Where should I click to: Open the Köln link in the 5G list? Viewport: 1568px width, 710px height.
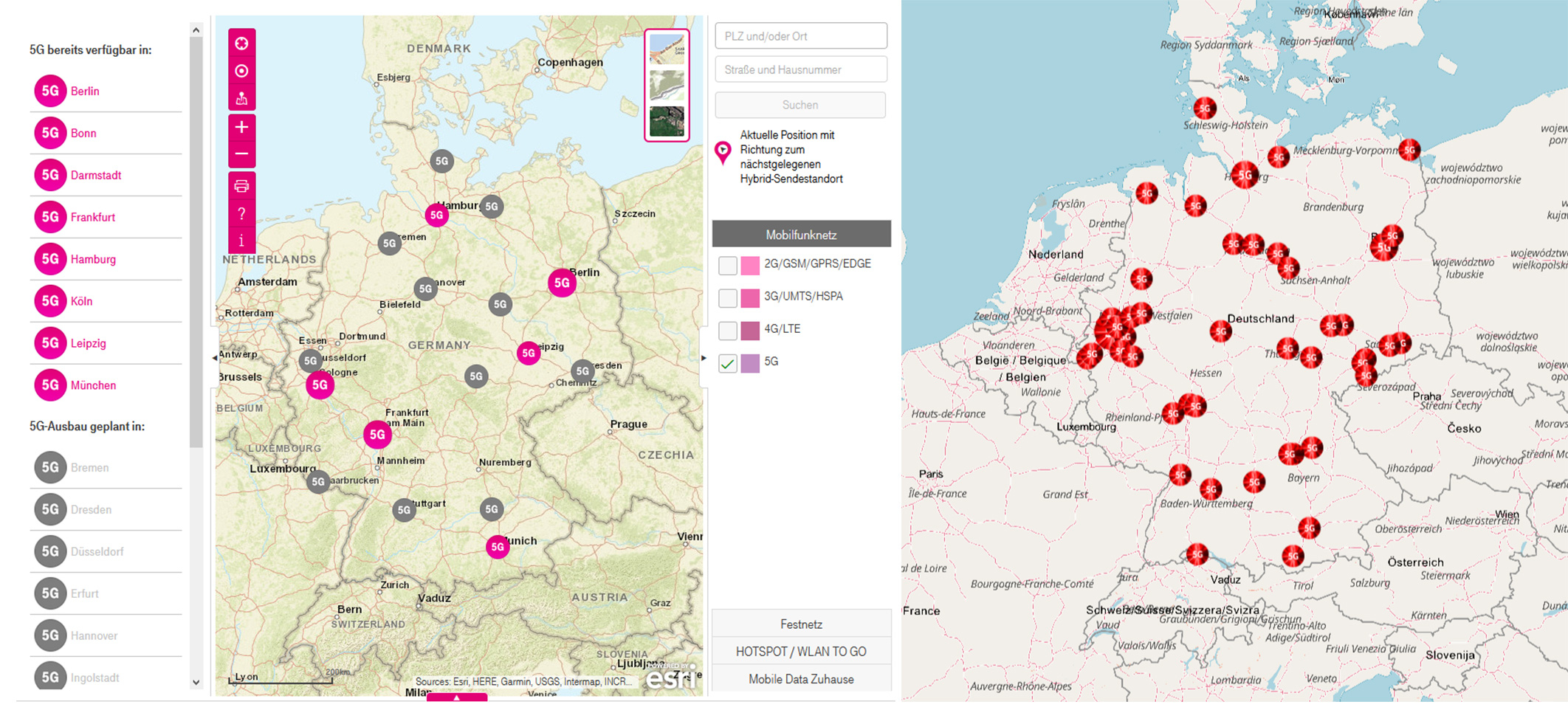point(82,301)
